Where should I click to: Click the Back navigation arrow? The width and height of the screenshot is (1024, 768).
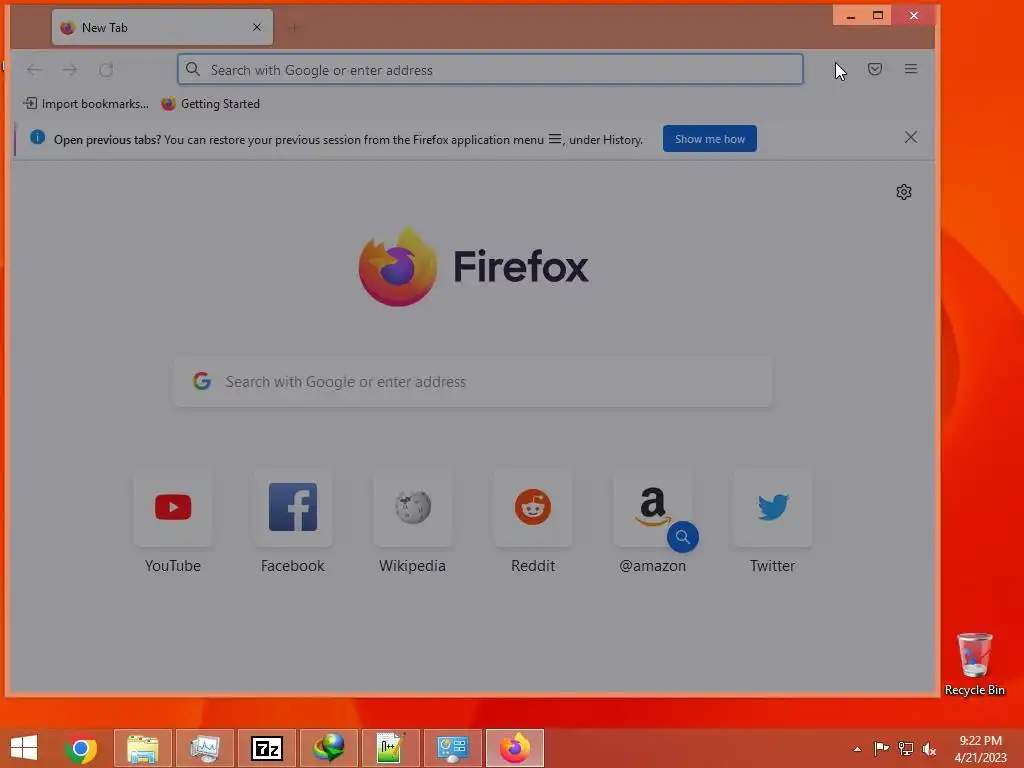[34, 69]
